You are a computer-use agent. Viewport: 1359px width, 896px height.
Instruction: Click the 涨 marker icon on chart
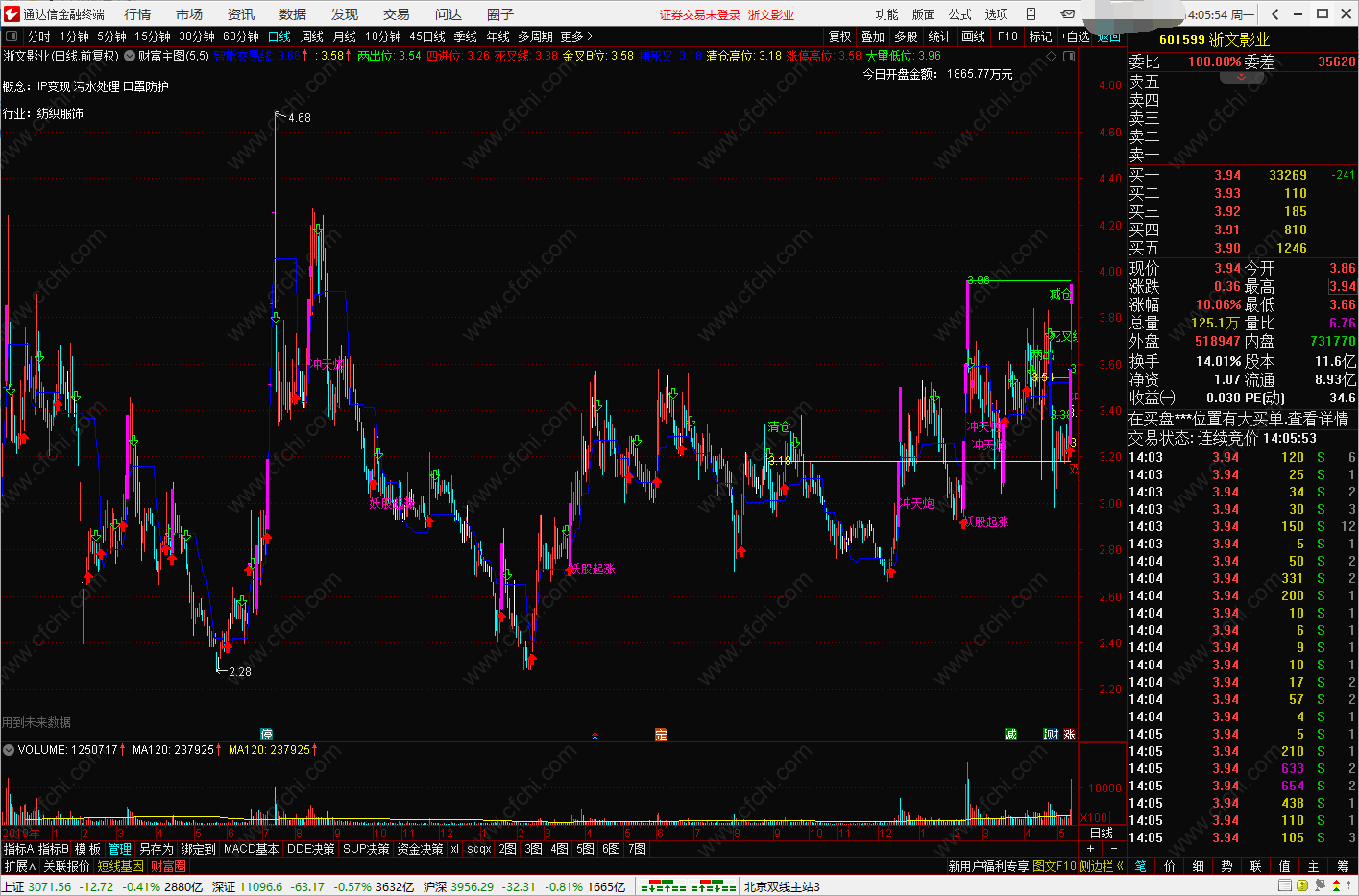[1069, 735]
